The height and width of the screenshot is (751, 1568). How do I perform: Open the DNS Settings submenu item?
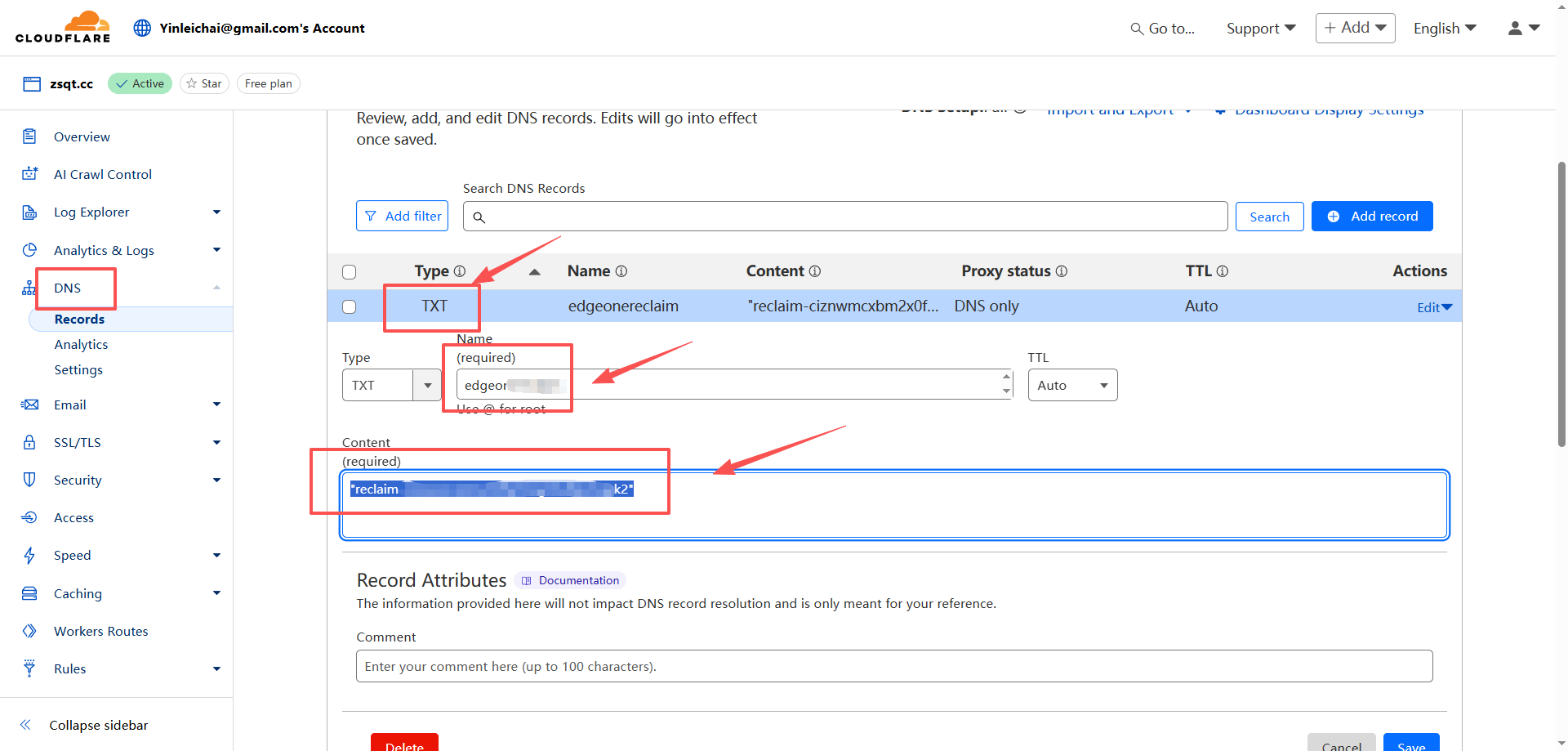point(78,370)
